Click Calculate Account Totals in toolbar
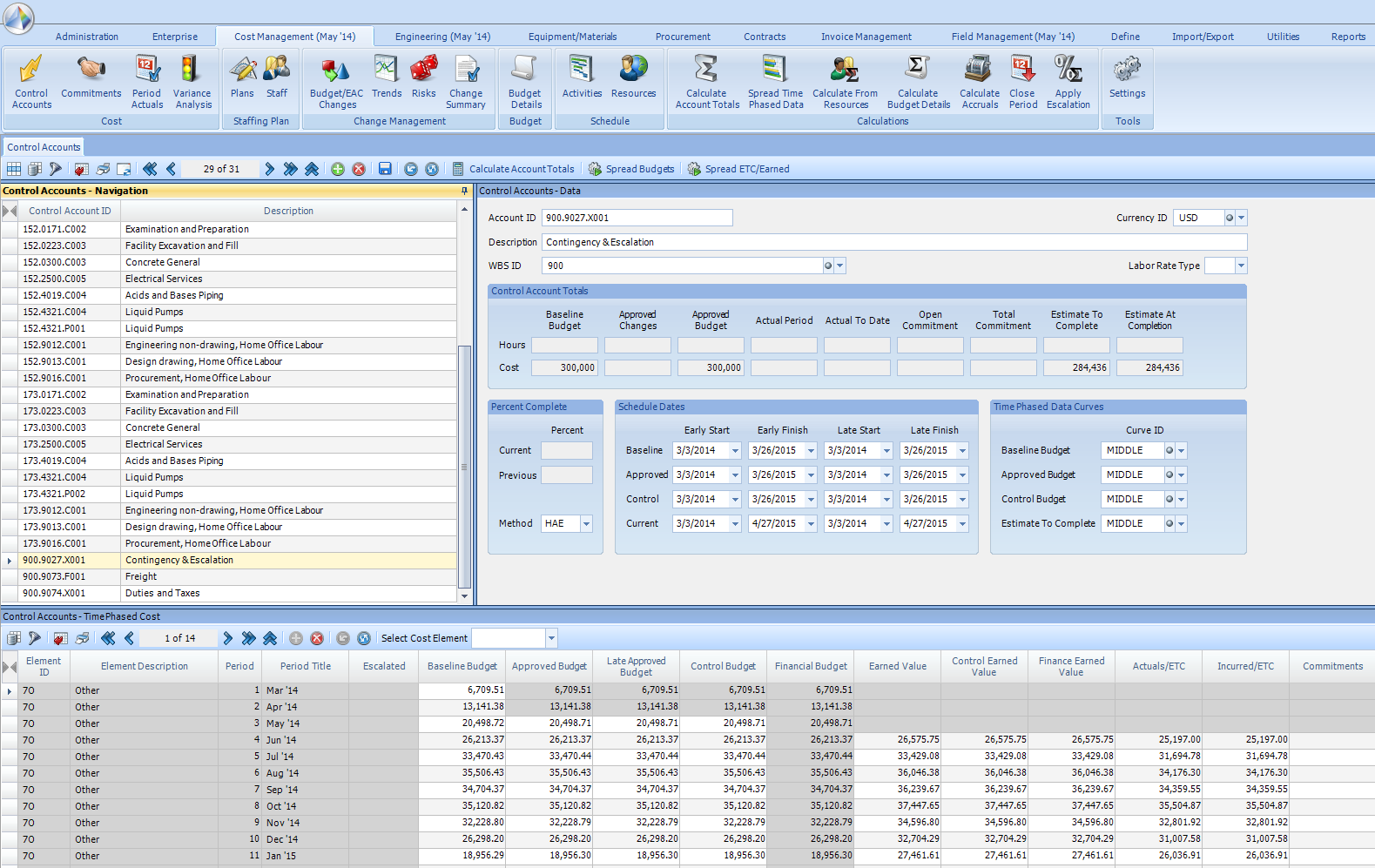The image size is (1375, 868). 514,169
